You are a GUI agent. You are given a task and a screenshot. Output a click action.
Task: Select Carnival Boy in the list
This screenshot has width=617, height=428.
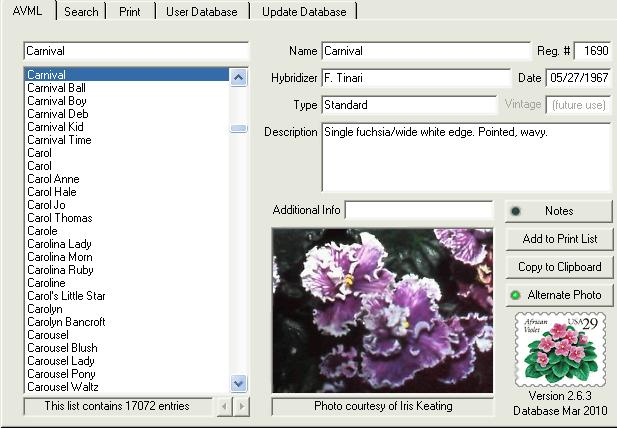pyautogui.click(x=127, y=101)
